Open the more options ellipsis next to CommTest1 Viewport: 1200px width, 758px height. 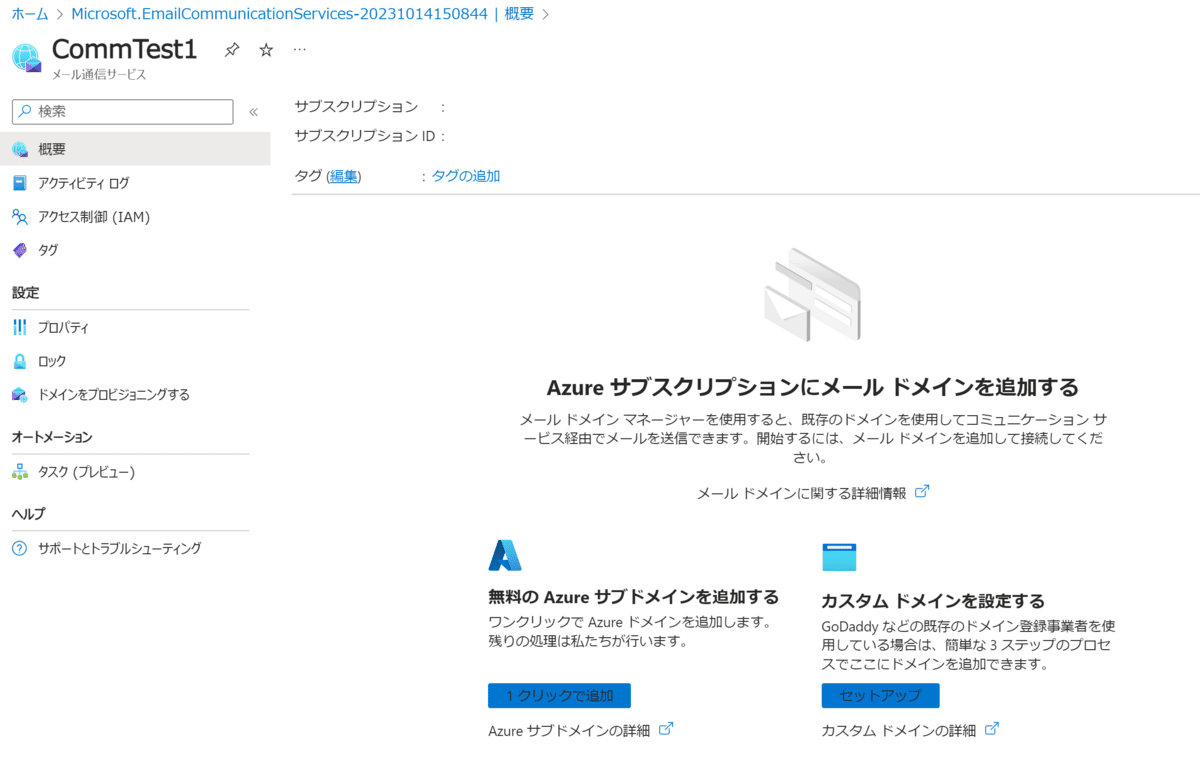point(300,49)
